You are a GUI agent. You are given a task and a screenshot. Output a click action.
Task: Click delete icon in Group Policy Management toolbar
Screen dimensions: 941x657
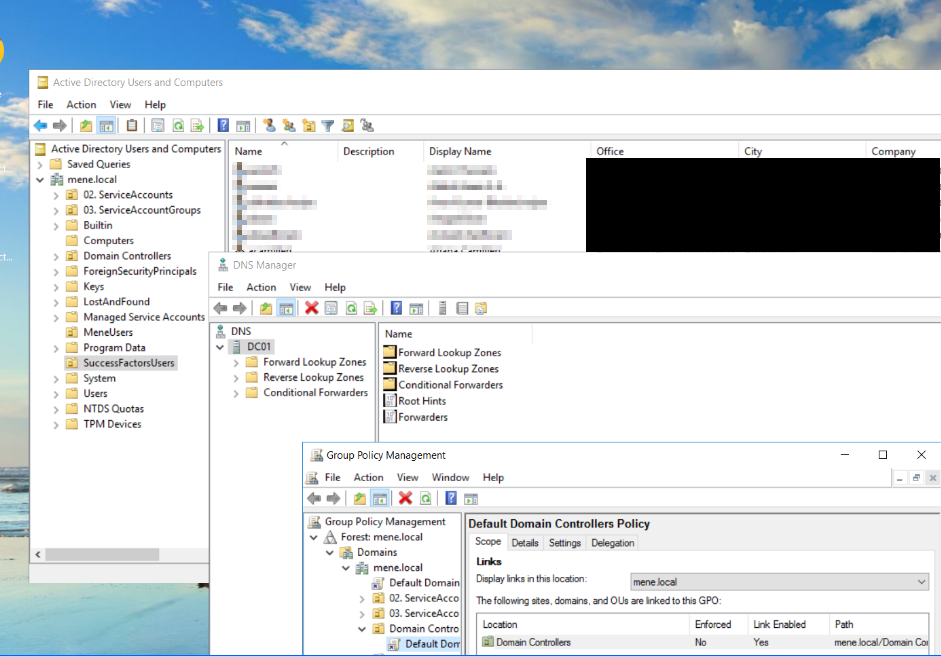click(x=405, y=498)
